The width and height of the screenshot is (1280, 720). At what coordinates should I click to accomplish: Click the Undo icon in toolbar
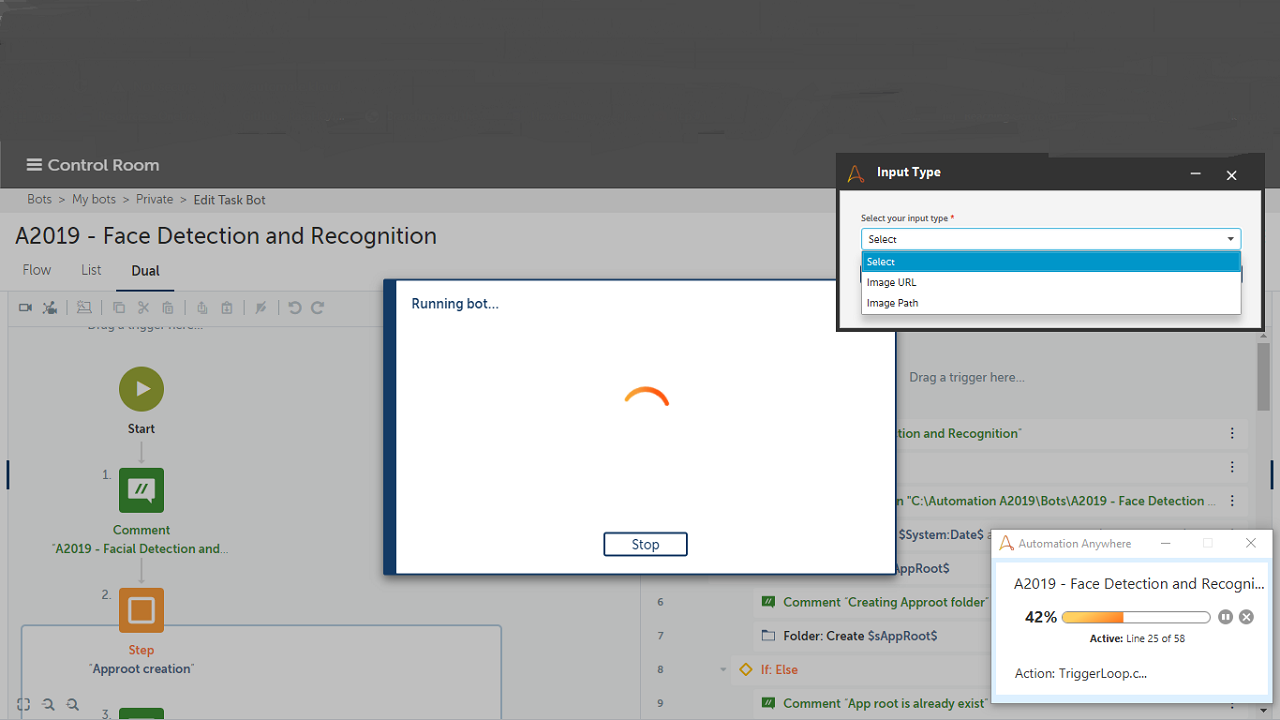[295, 308]
